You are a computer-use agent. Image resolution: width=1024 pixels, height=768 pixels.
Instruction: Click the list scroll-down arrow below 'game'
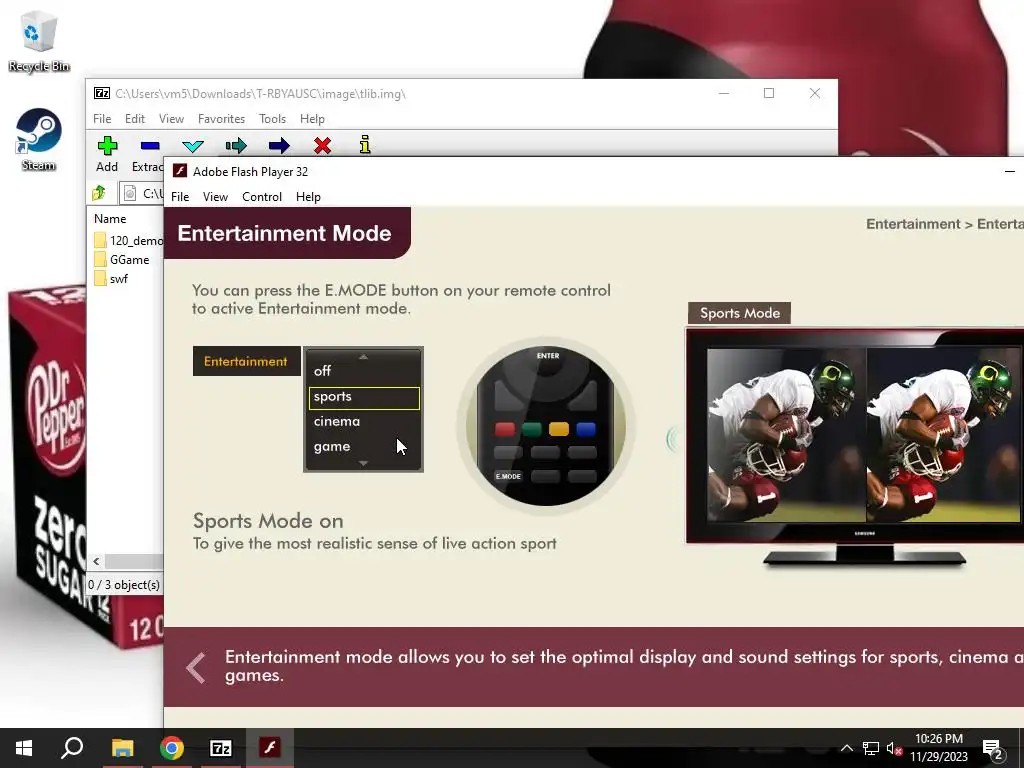[364, 463]
